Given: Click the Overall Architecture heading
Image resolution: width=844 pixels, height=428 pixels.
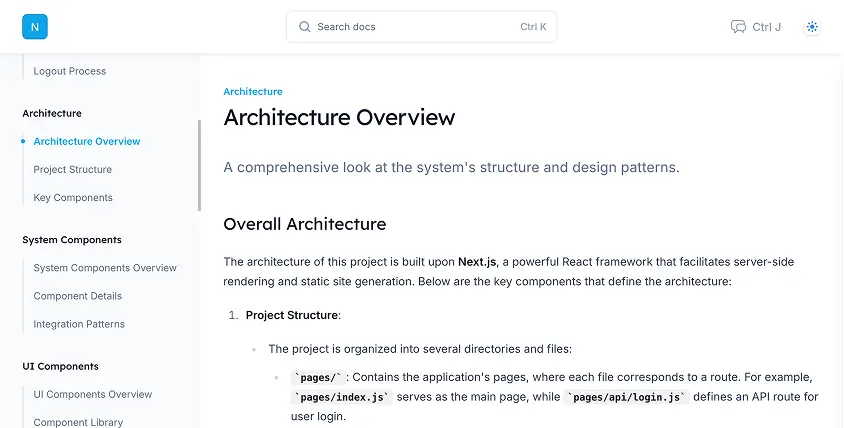Looking at the screenshot, I should point(305,224).
